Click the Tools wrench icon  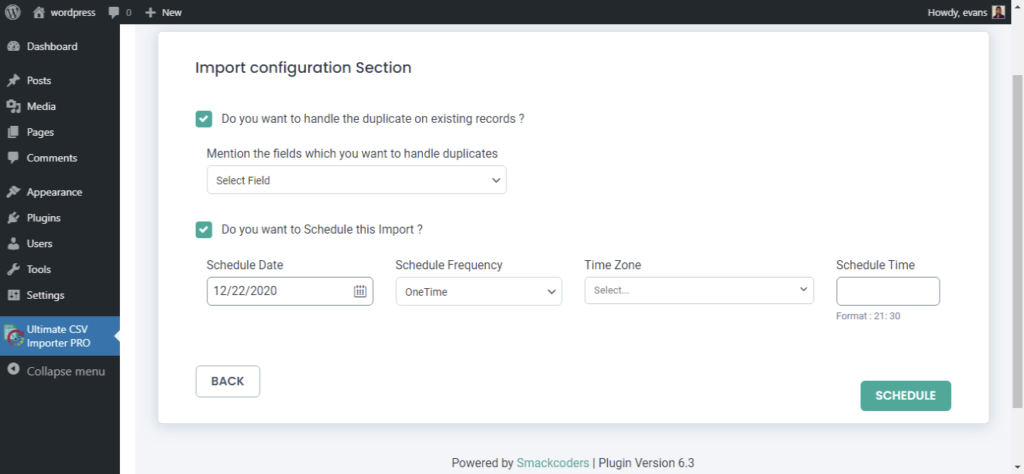(x=13, y=269)
